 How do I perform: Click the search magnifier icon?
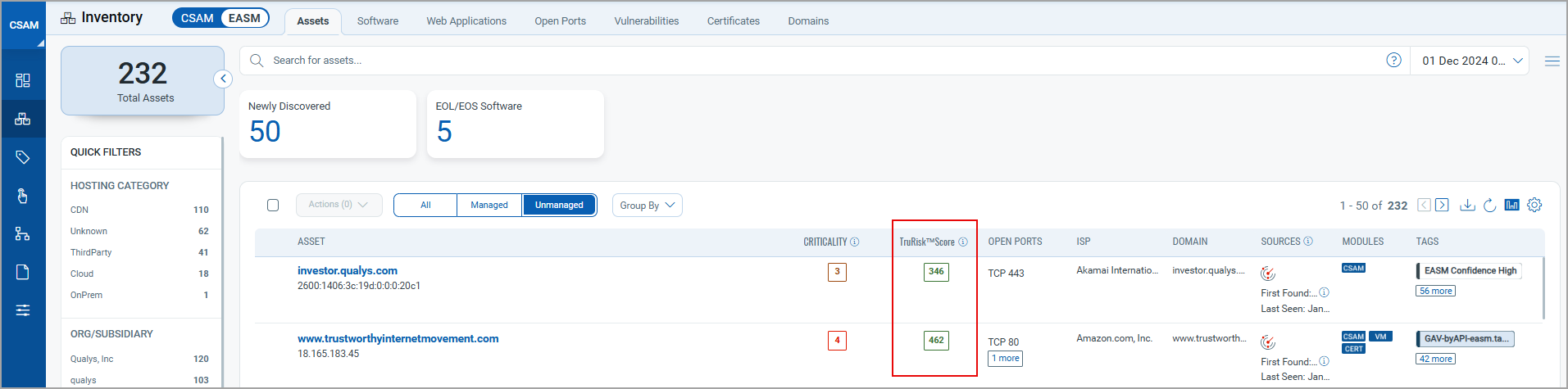point(257,61)
